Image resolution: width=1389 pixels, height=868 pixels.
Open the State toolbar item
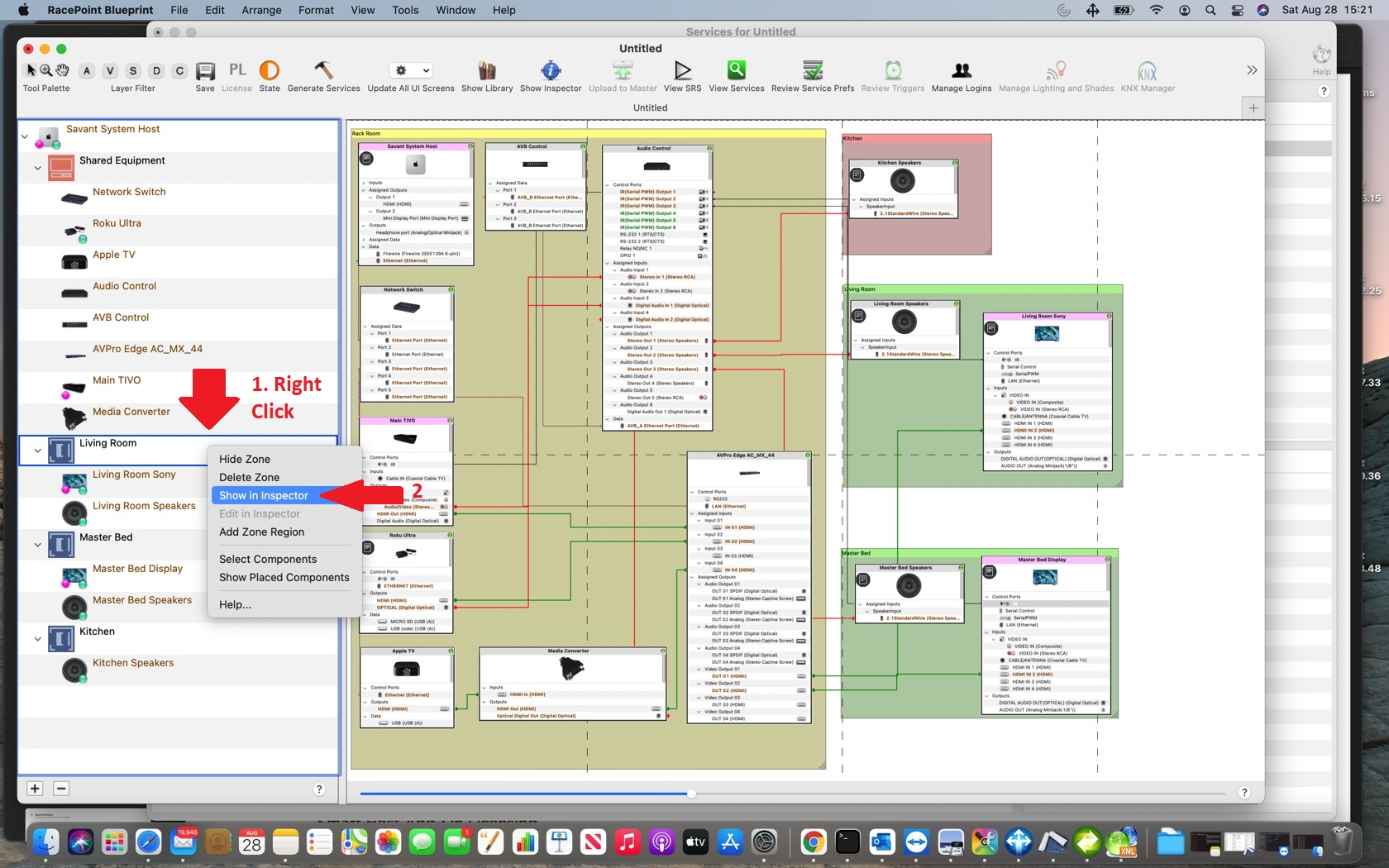point(270,70)
